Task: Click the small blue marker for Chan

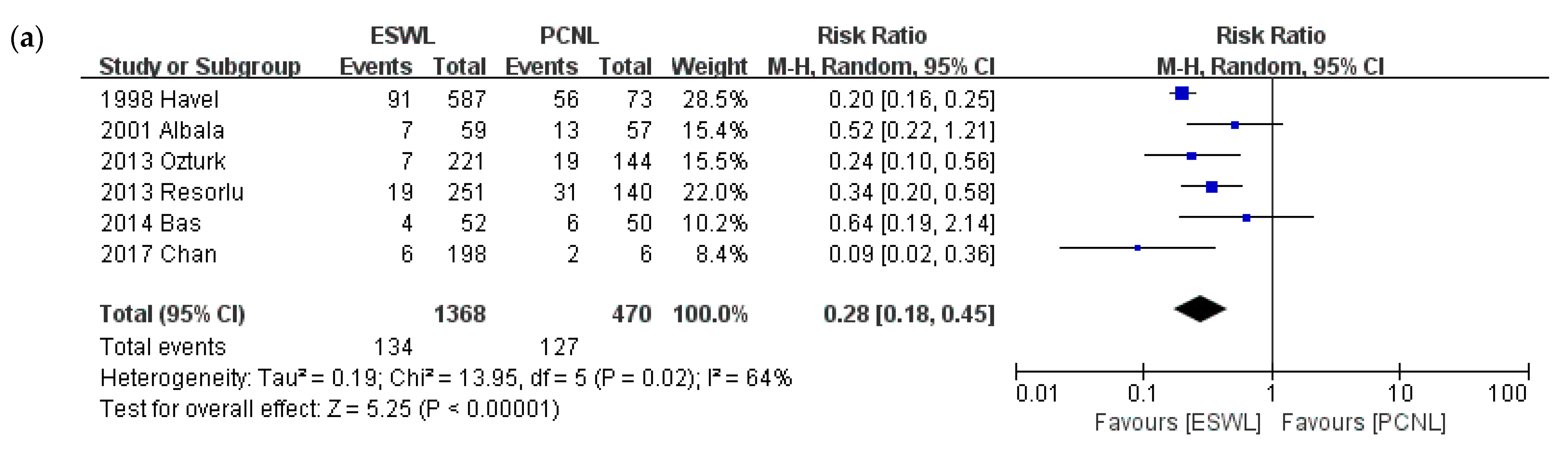Action: [1137, 248]
